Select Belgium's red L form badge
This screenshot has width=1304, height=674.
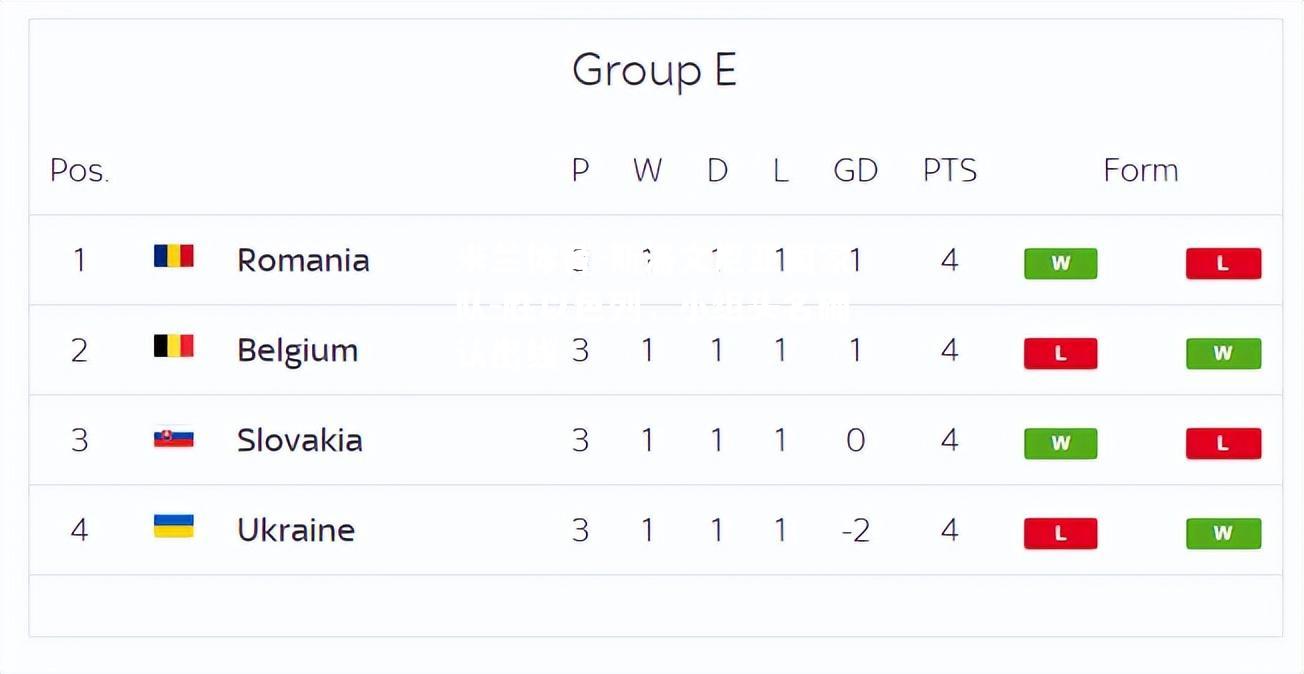(x=1060, y=353)
